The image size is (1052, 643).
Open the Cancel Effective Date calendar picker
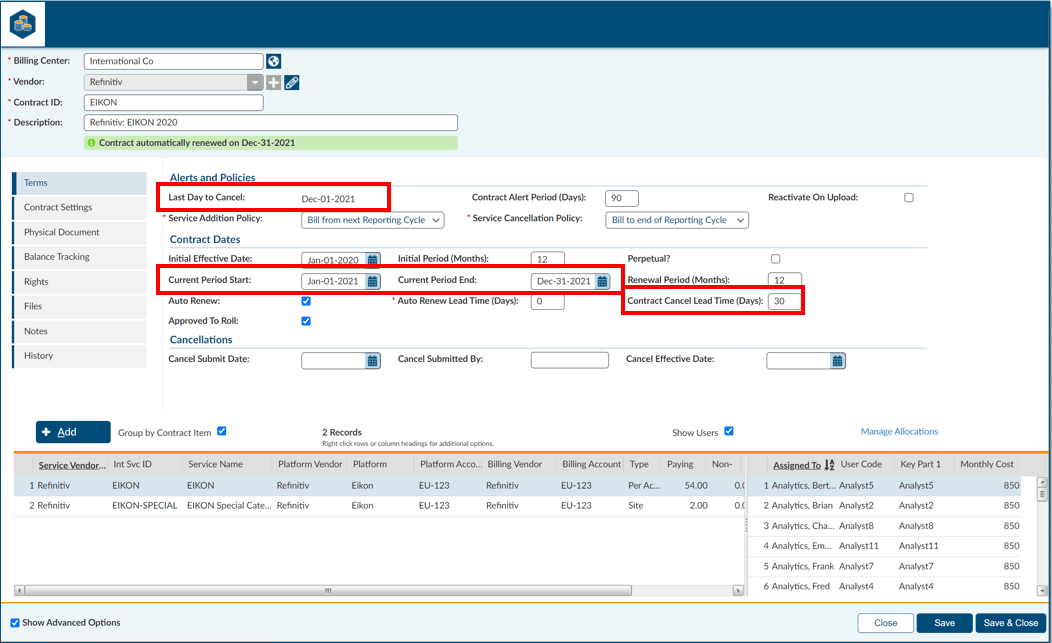tap(837, 361)
